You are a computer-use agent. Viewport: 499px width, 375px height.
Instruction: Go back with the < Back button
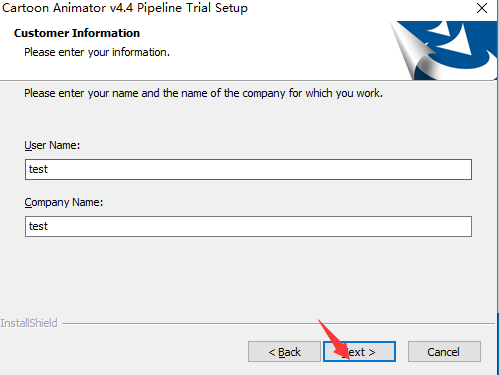click(x=284, y=351)
